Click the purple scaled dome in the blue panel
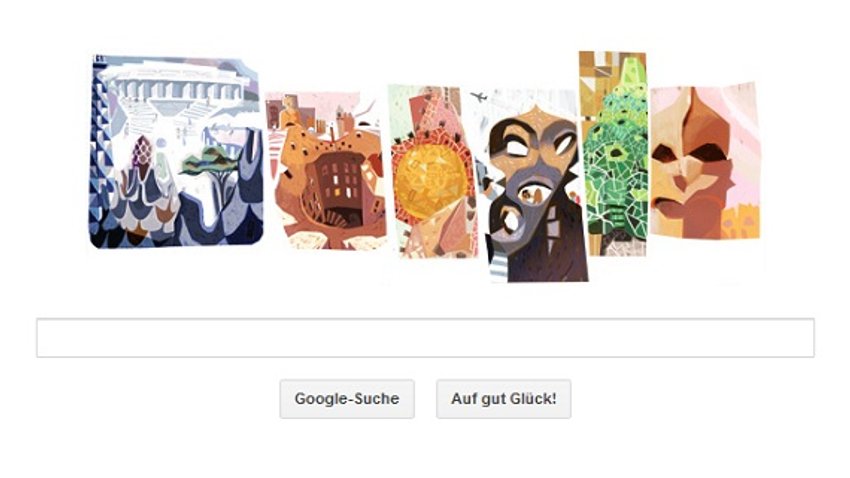Screen dimensions: 850x478 [142, 150]
